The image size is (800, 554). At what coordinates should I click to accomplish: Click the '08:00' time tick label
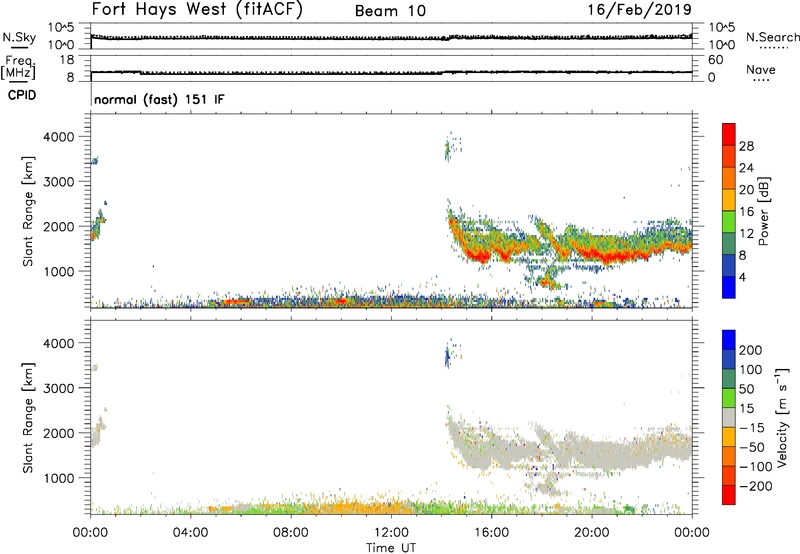(x=291, y=533)
